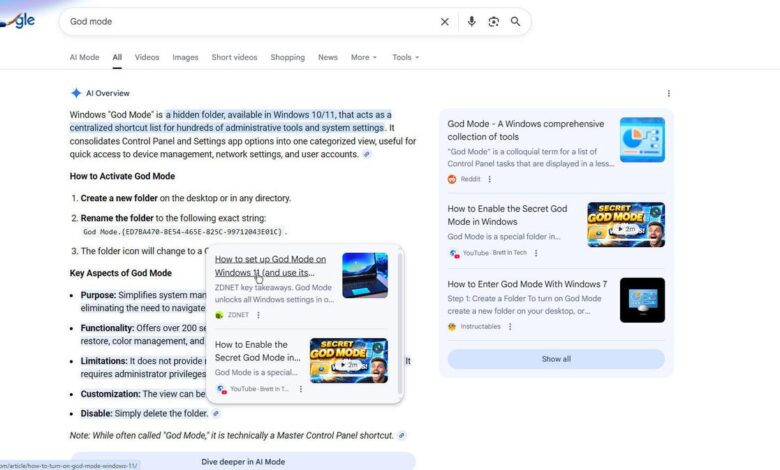Screen dimensions: 780x470
Task: Open source link icon after 'delete the folder.'
Action: point(216,413)
